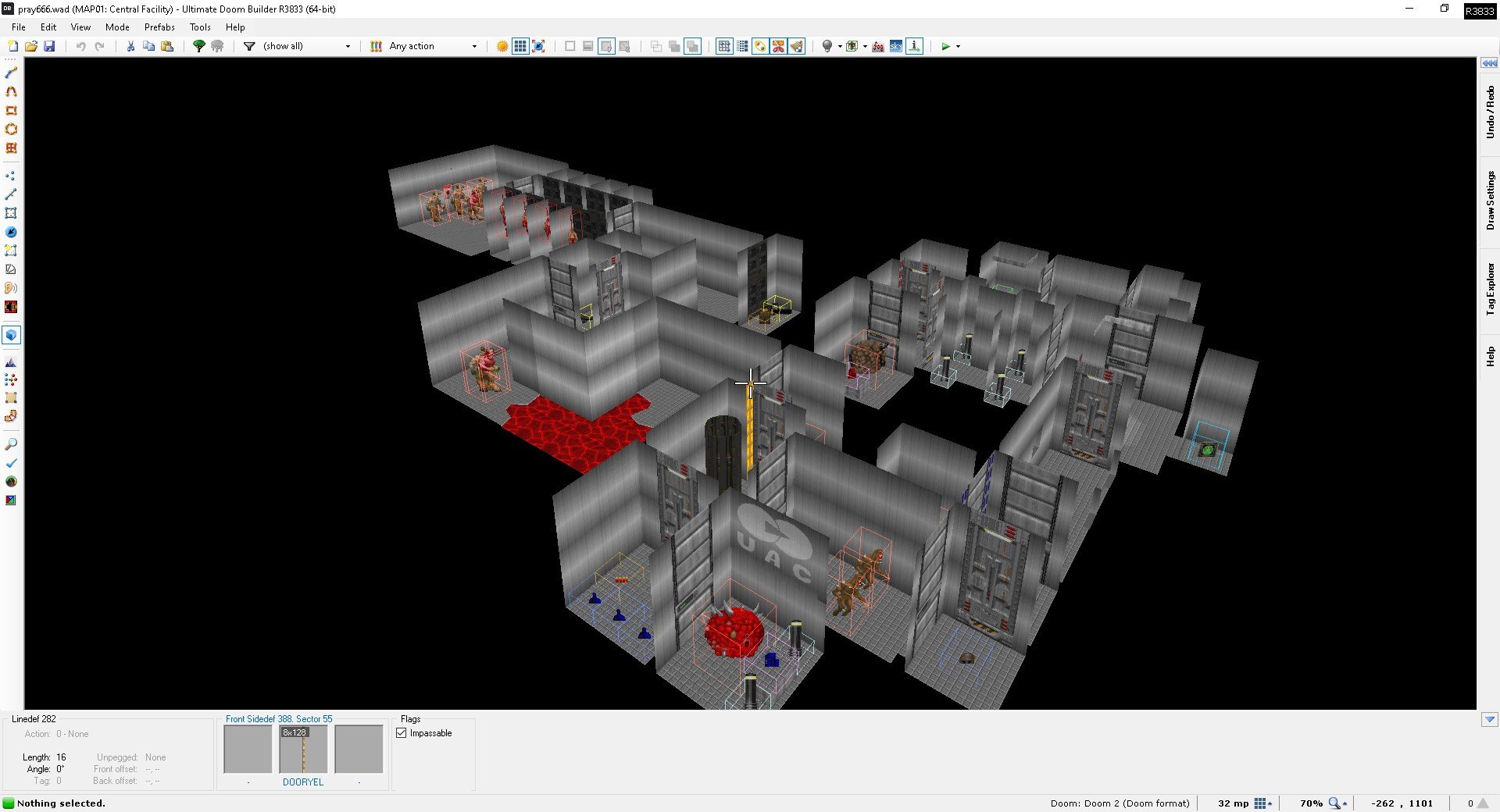Open the File menu
The image size is (1500, 812).
coord(19,27)
